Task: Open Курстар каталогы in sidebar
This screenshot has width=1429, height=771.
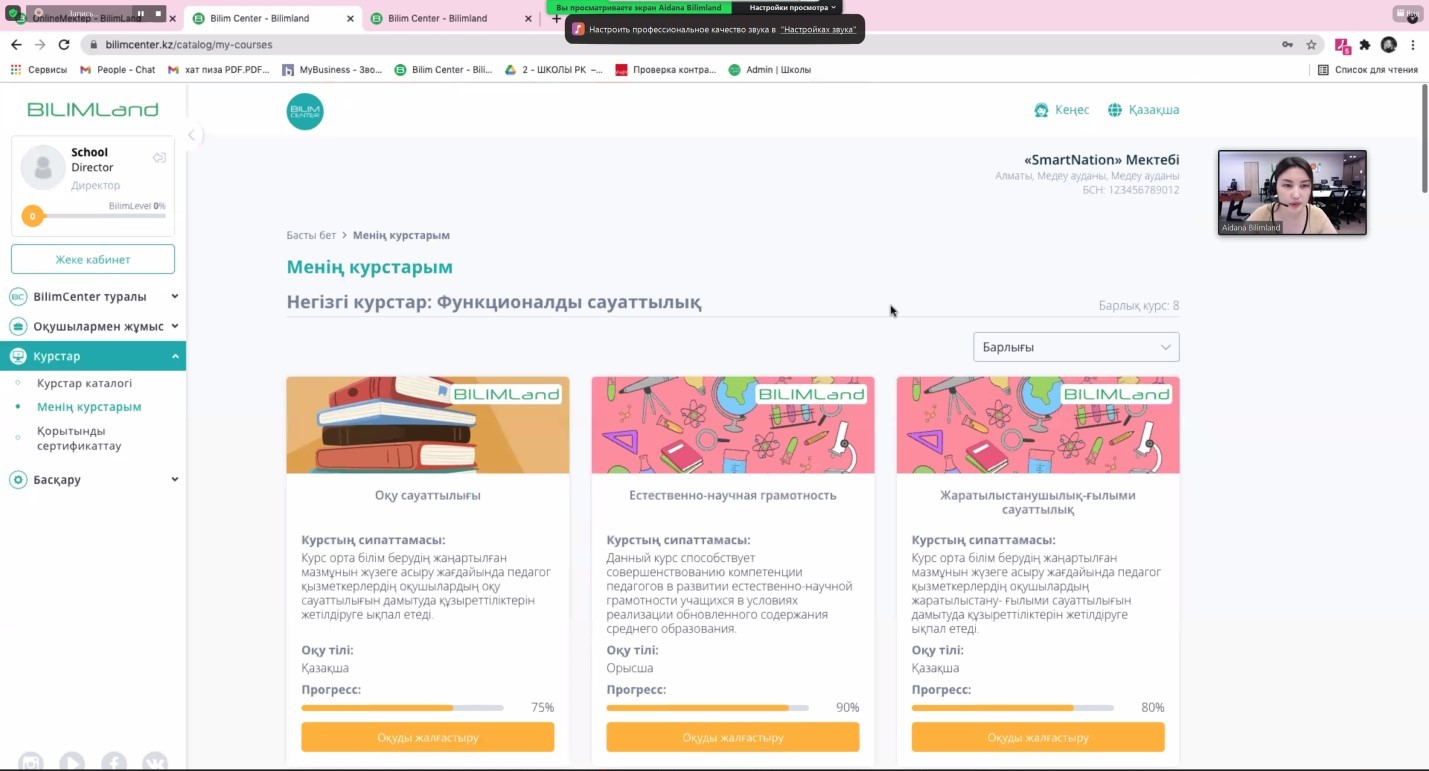Action: tap(84, 383)
